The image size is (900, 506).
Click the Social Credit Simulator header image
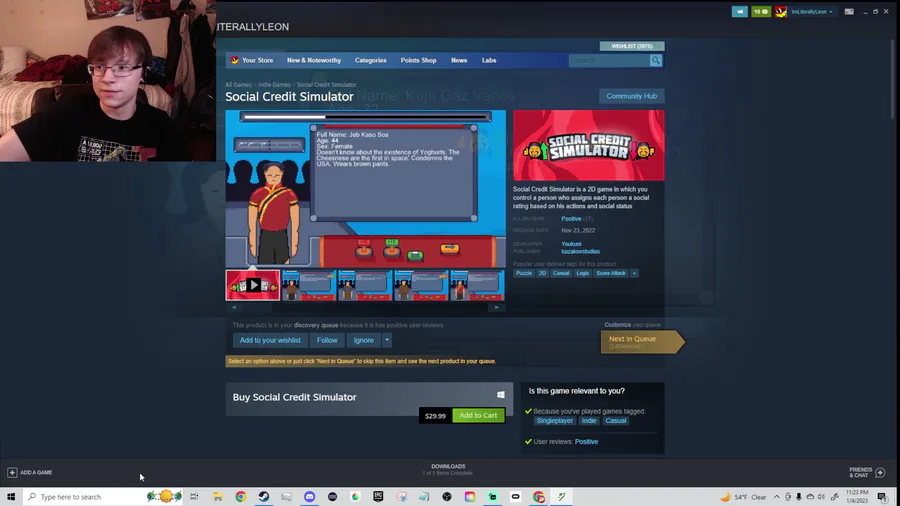(x=589, y=145)
